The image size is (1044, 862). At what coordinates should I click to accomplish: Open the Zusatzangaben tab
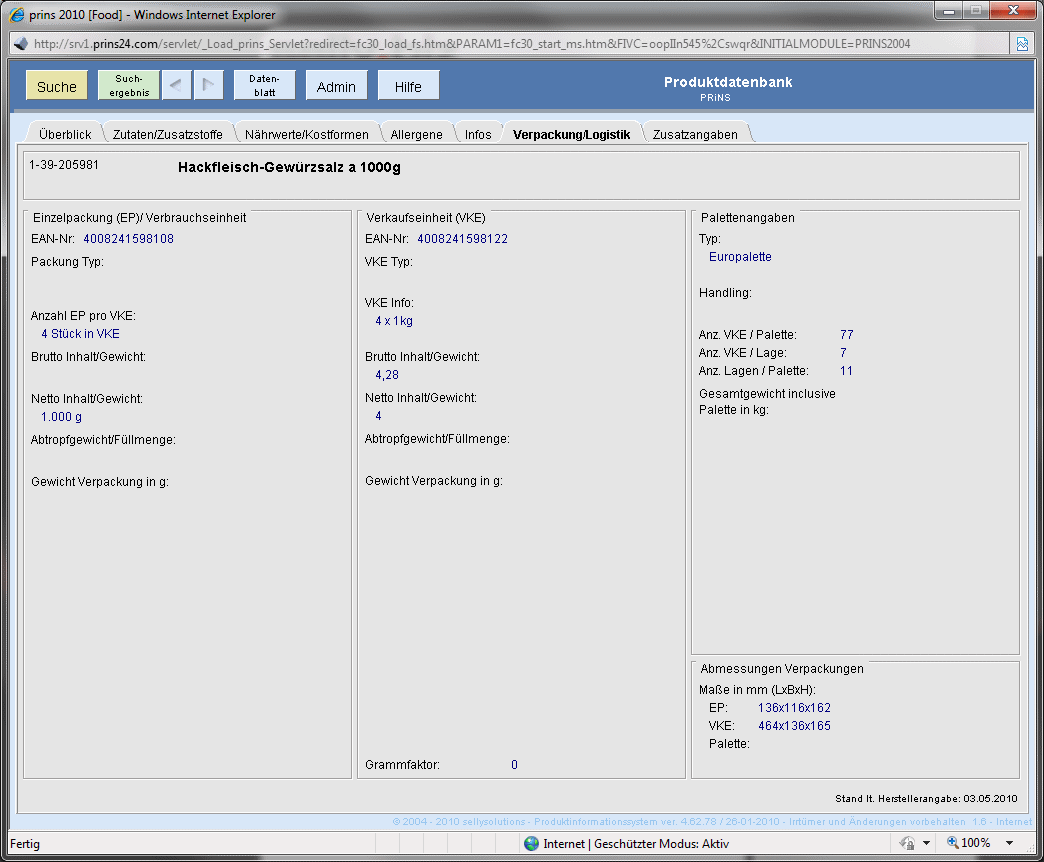(694, 134)
